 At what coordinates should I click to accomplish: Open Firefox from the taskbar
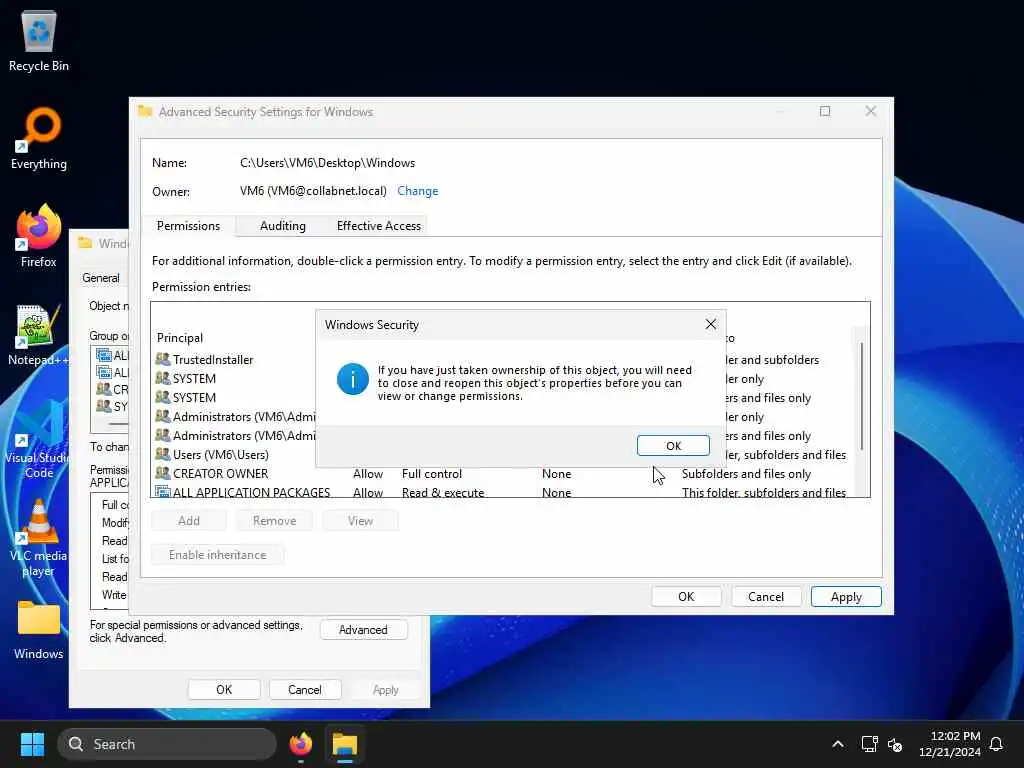point(300,744)
